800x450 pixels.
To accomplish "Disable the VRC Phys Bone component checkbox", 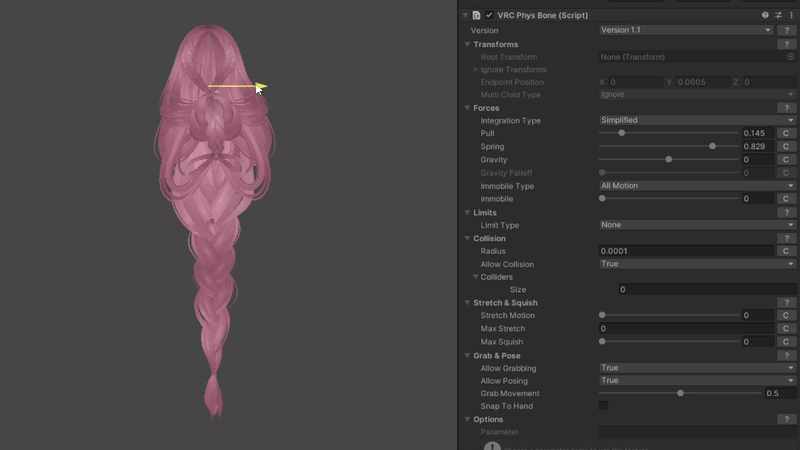I will pyautogui.click(x=489, y=15).
